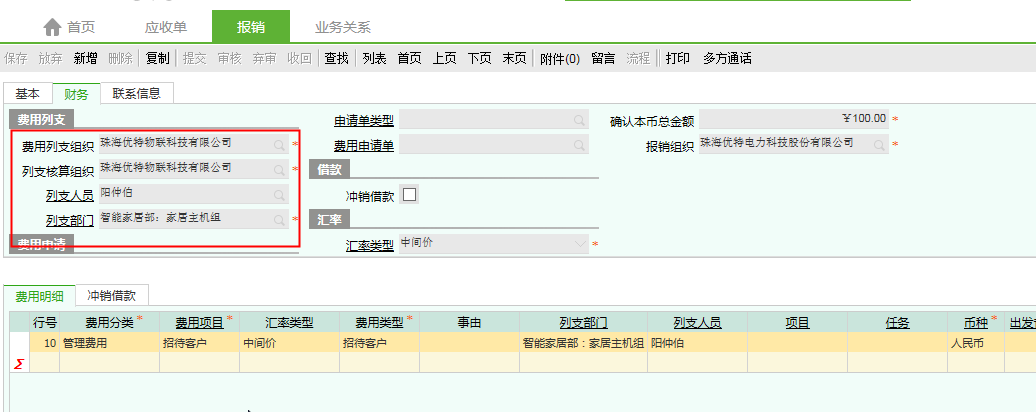Expand the 汇率类型 dropdown arrow
Viewport: 1036px width, 412px height.
[x=581, y=244]
